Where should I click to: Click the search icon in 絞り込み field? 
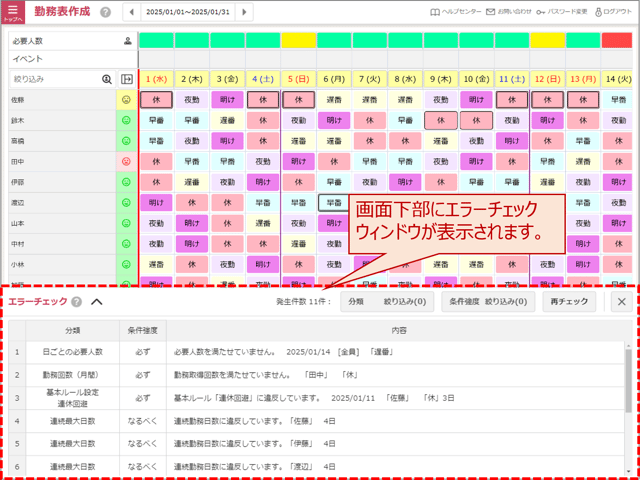click(x=107, y=79)
